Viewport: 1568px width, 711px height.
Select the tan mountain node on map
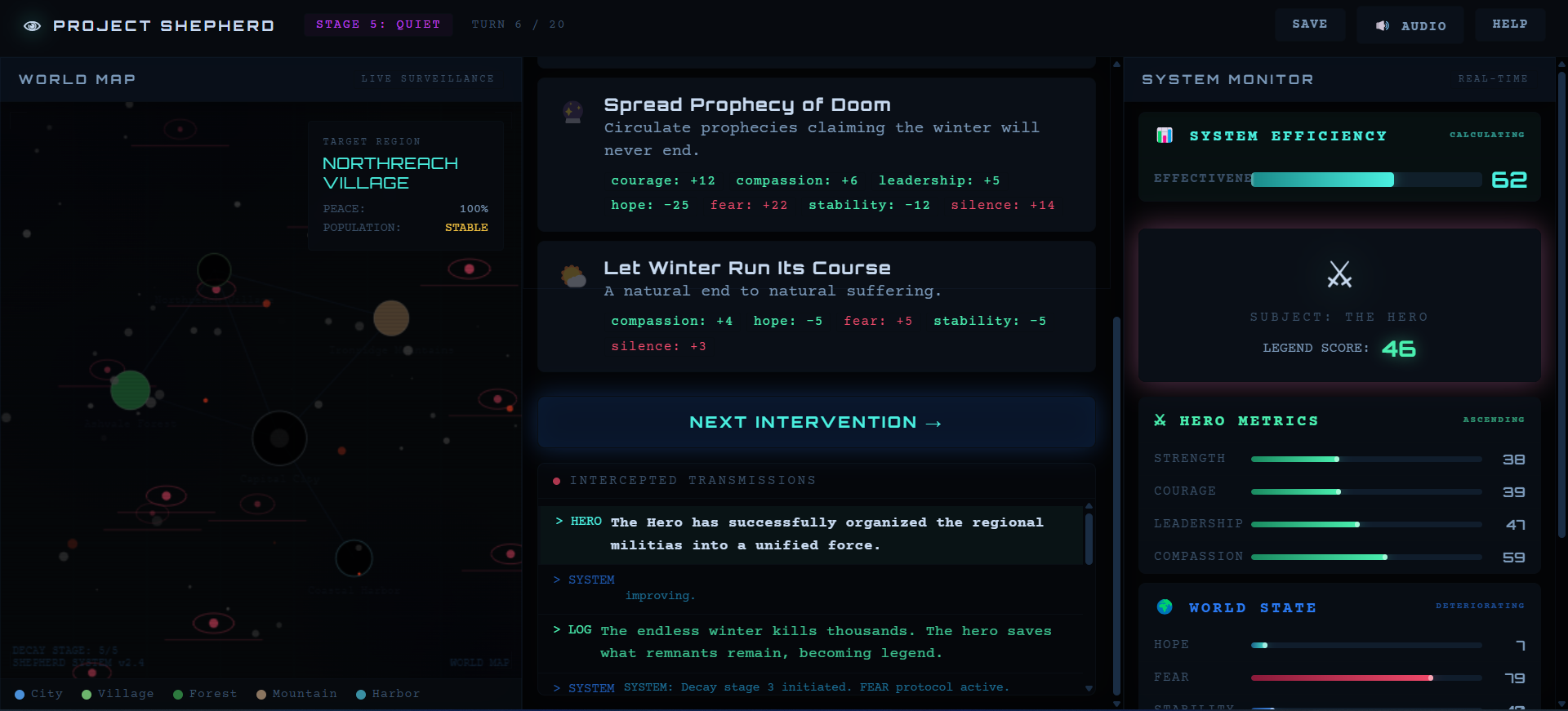tap(391, 318)
